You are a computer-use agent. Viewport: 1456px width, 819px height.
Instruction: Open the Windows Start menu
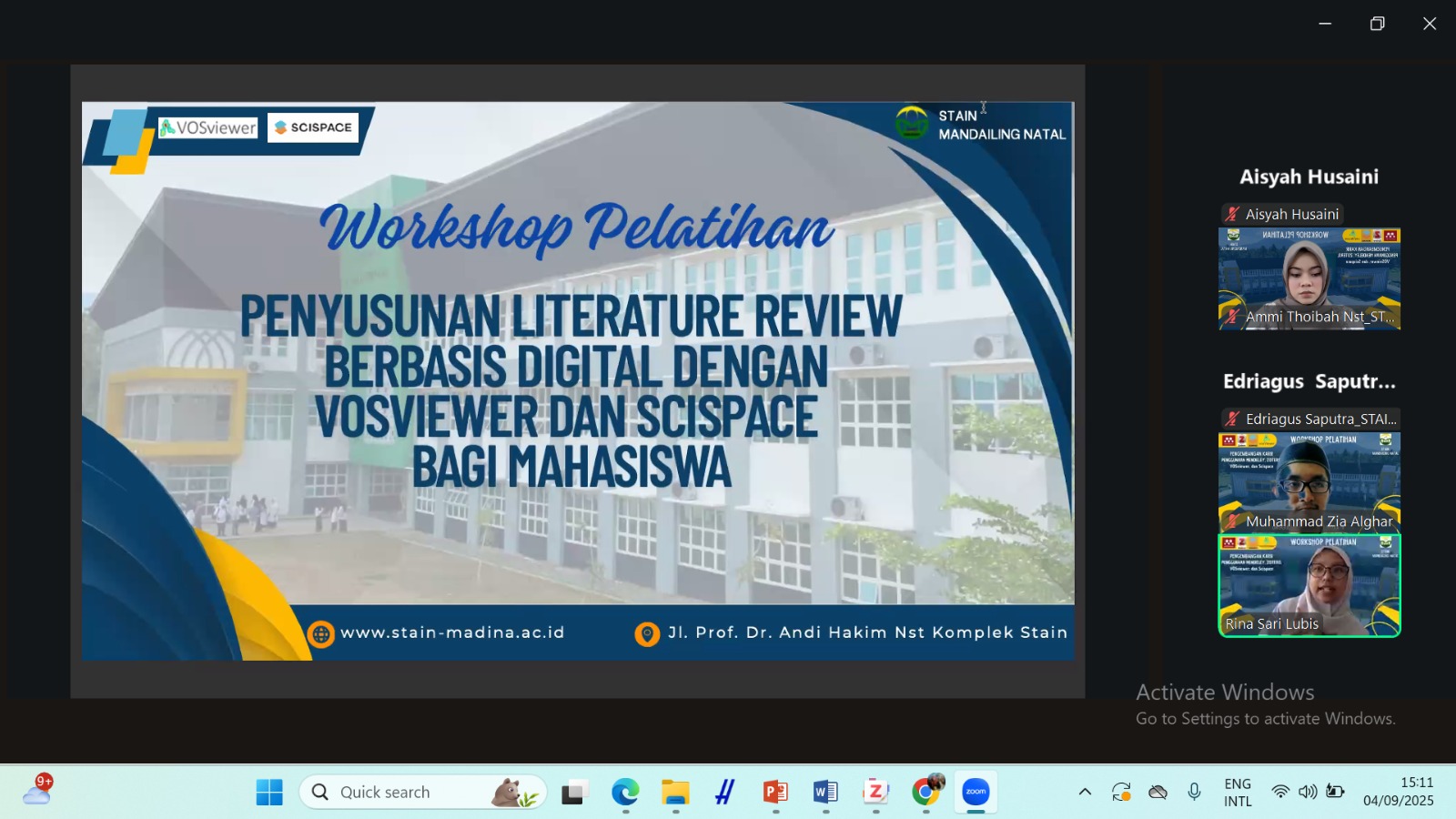(x=269, y=792)
